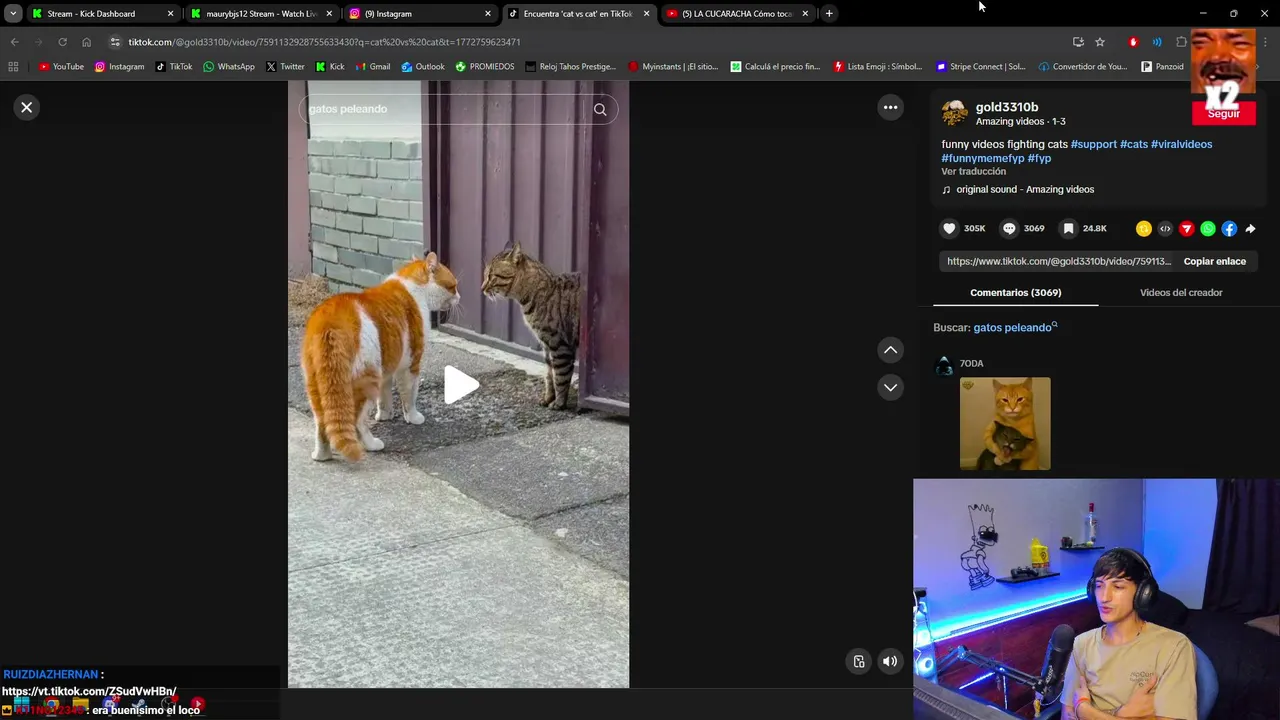Open the Panzoid bookmark

1162,67
